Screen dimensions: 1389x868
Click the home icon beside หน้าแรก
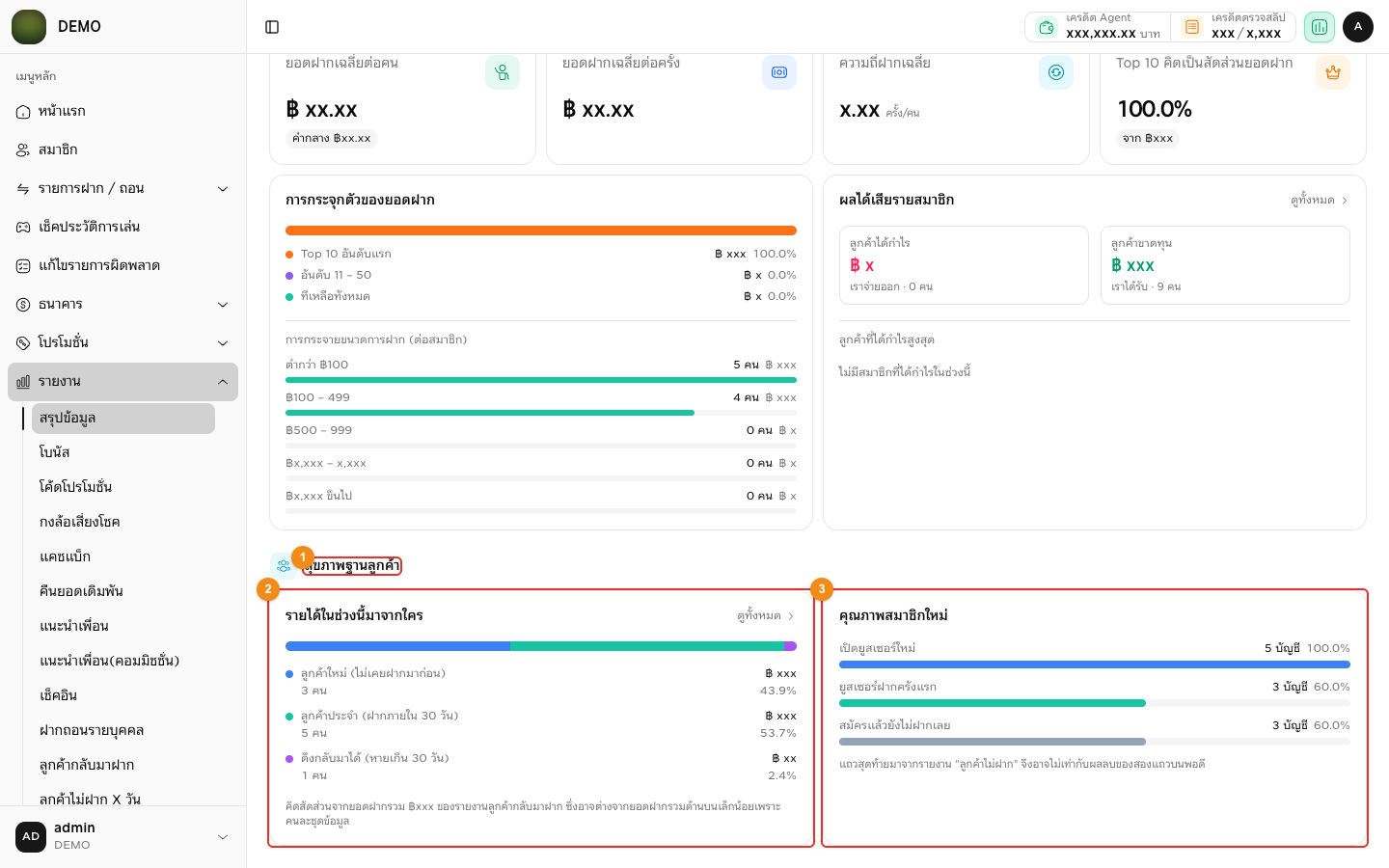click(23, 112)
